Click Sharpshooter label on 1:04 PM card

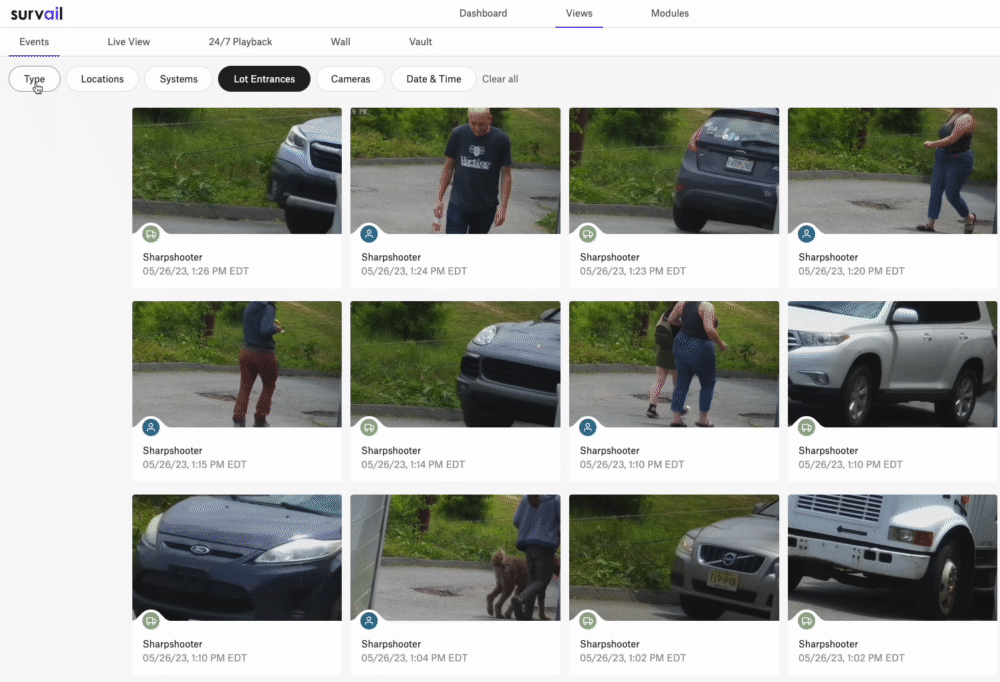[391, 644]
